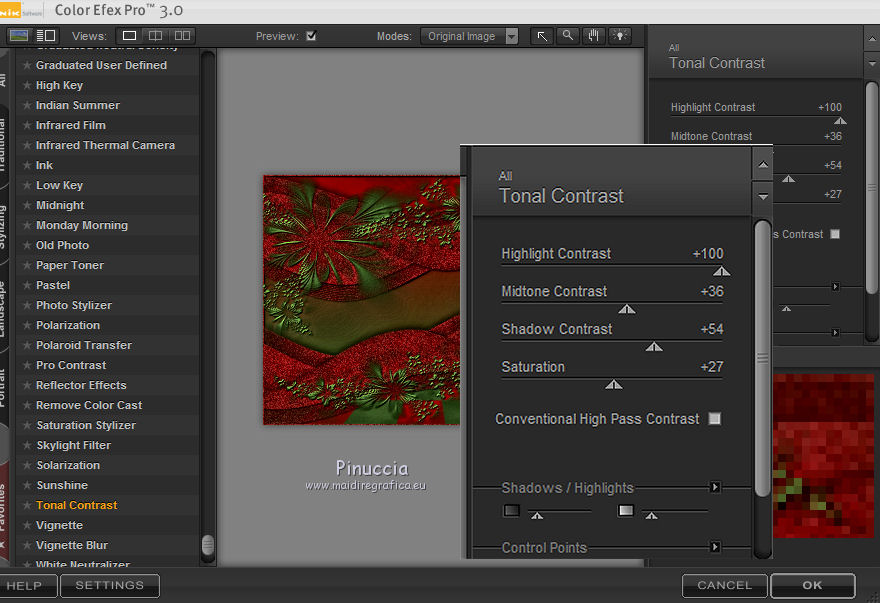This screenshot has width=880, height=603.
Task: Toggle favorite star for Low Key
Action: coord(26,185)
